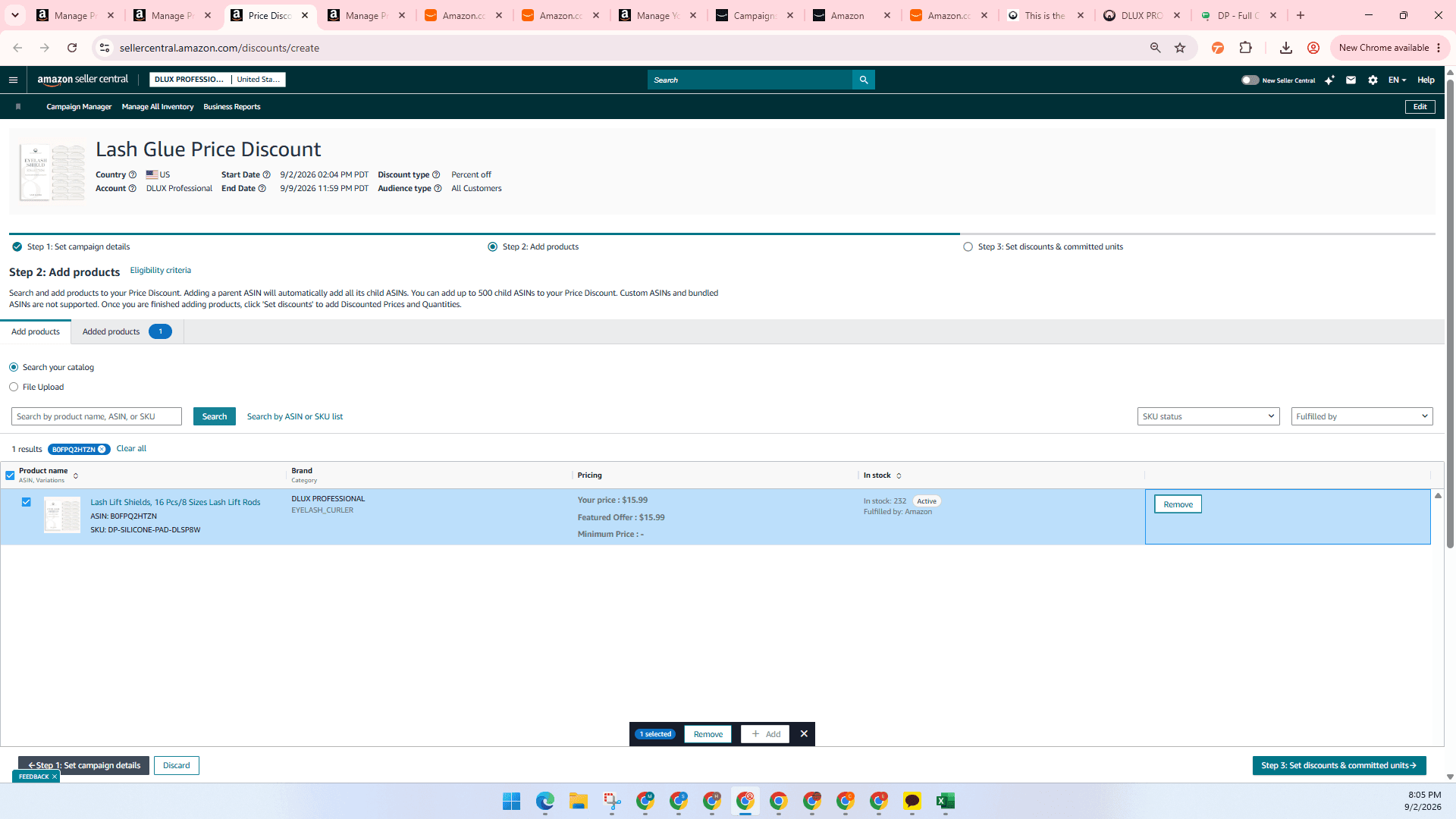Bookmark this page with the star icon
Image resolution: width=1456 pixels, height=819 pixels.
(1180, 48)
